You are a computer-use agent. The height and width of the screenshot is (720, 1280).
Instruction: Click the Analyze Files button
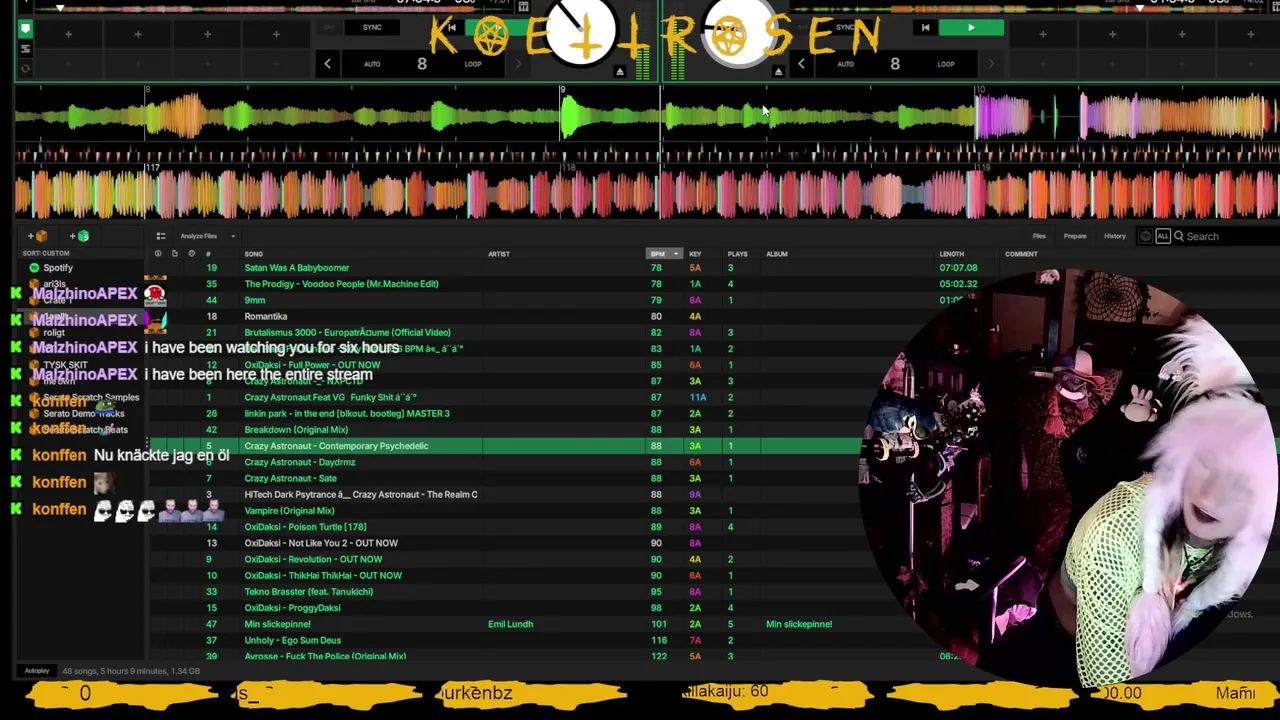[x=198, y=237]
